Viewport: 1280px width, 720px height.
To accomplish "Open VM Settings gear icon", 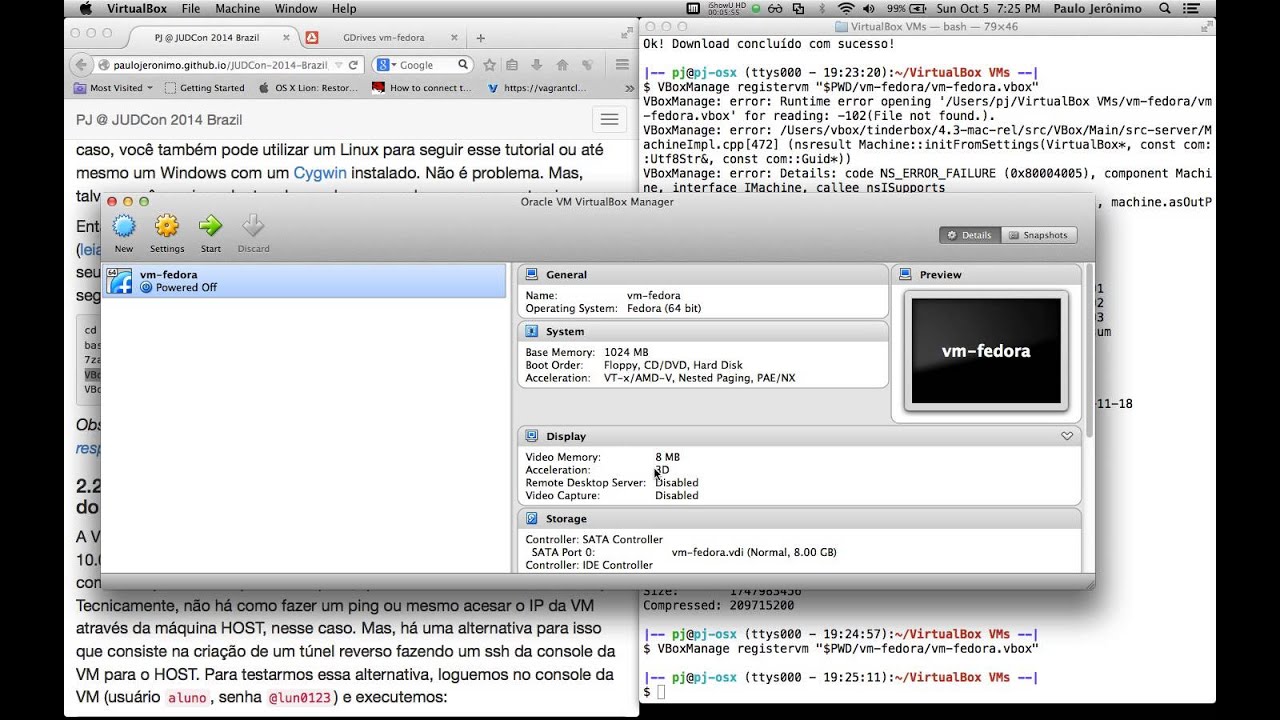I will 167,226.
